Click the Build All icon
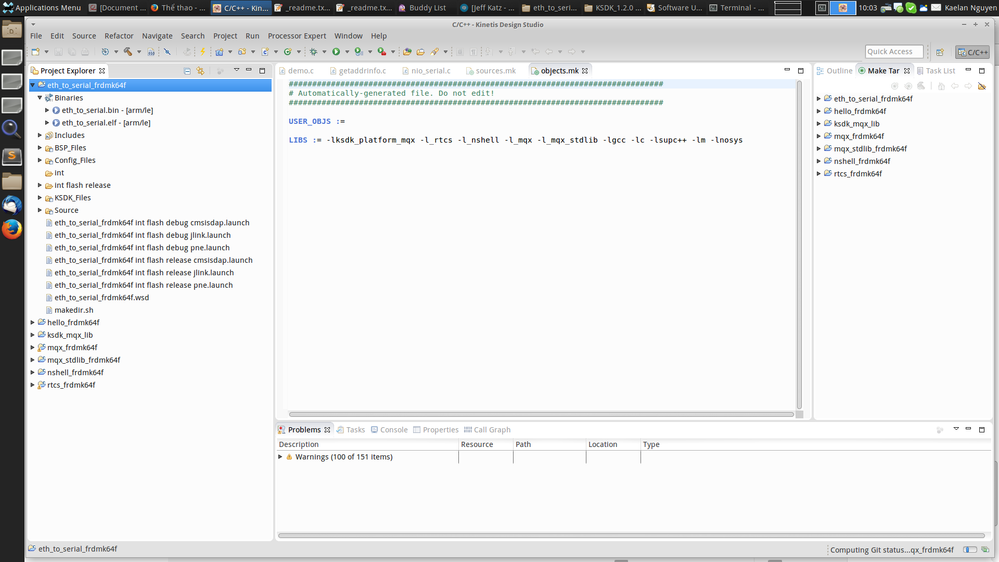The image size is (999, 562). [150, 52]
